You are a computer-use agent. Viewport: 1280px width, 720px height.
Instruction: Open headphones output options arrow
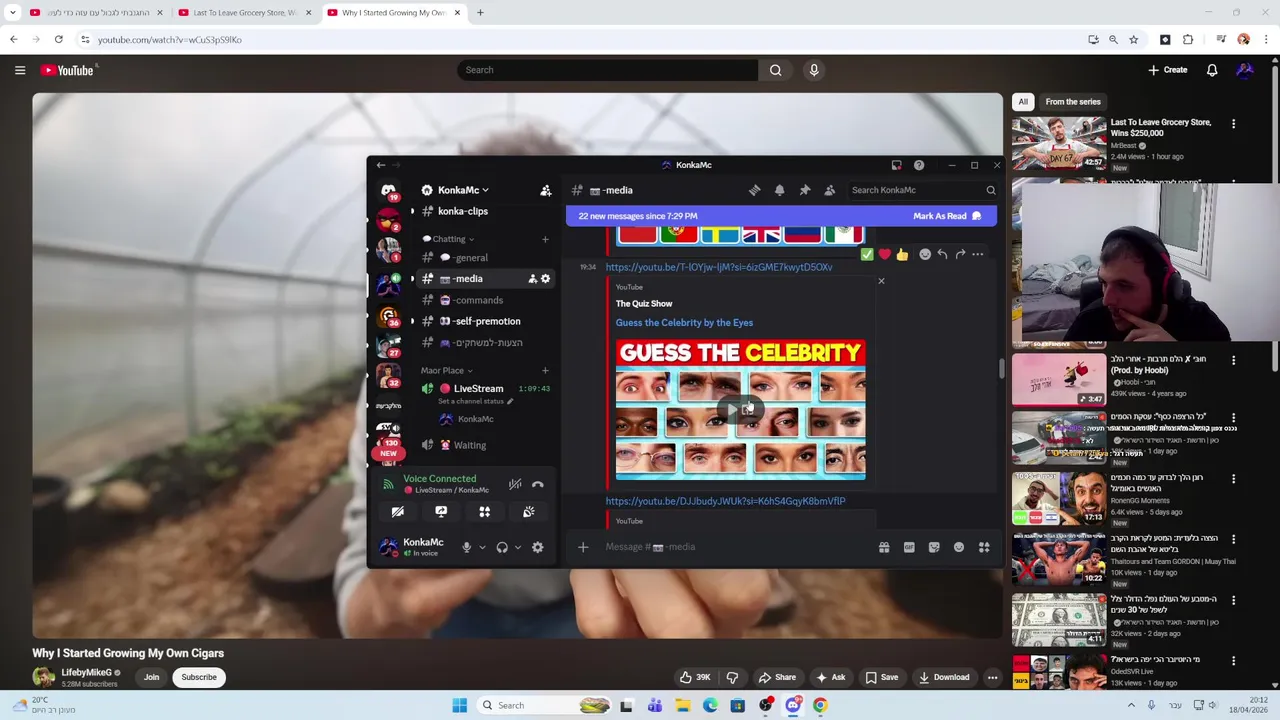[517, 547]
